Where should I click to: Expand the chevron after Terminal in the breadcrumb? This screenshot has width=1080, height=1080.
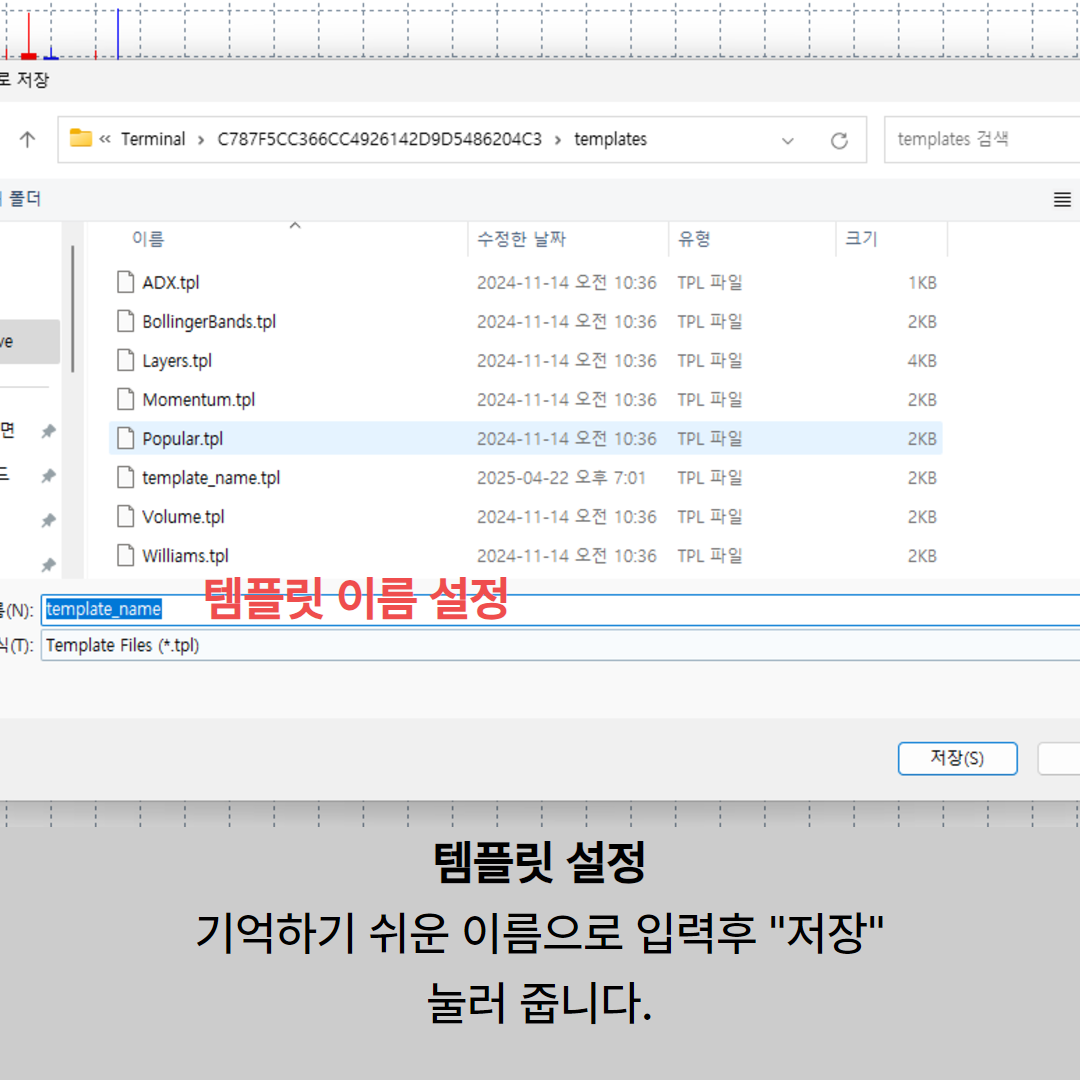pyautogui.click(x=198, y=139)
